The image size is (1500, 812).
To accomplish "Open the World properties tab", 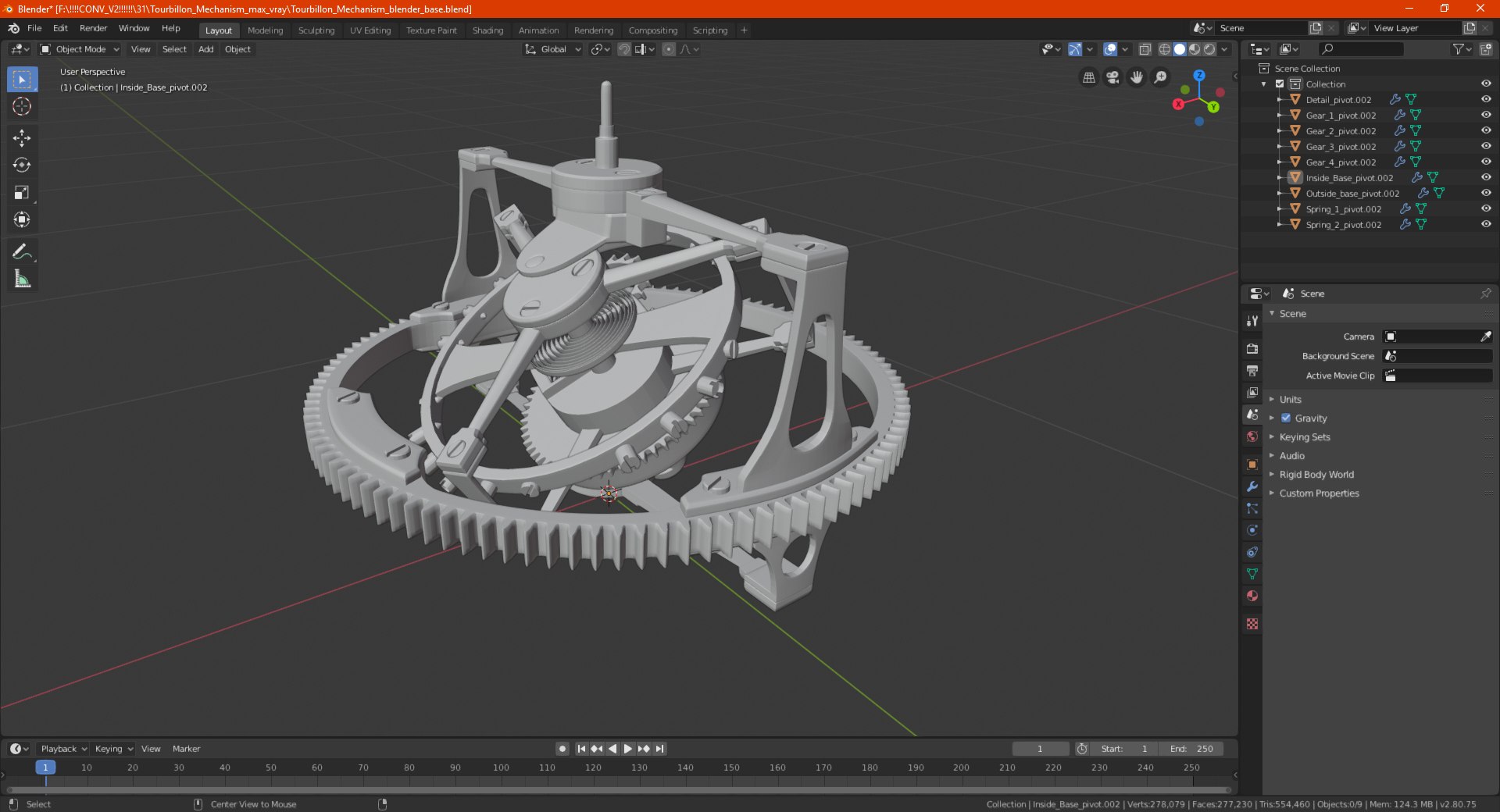I will 1252,436.
